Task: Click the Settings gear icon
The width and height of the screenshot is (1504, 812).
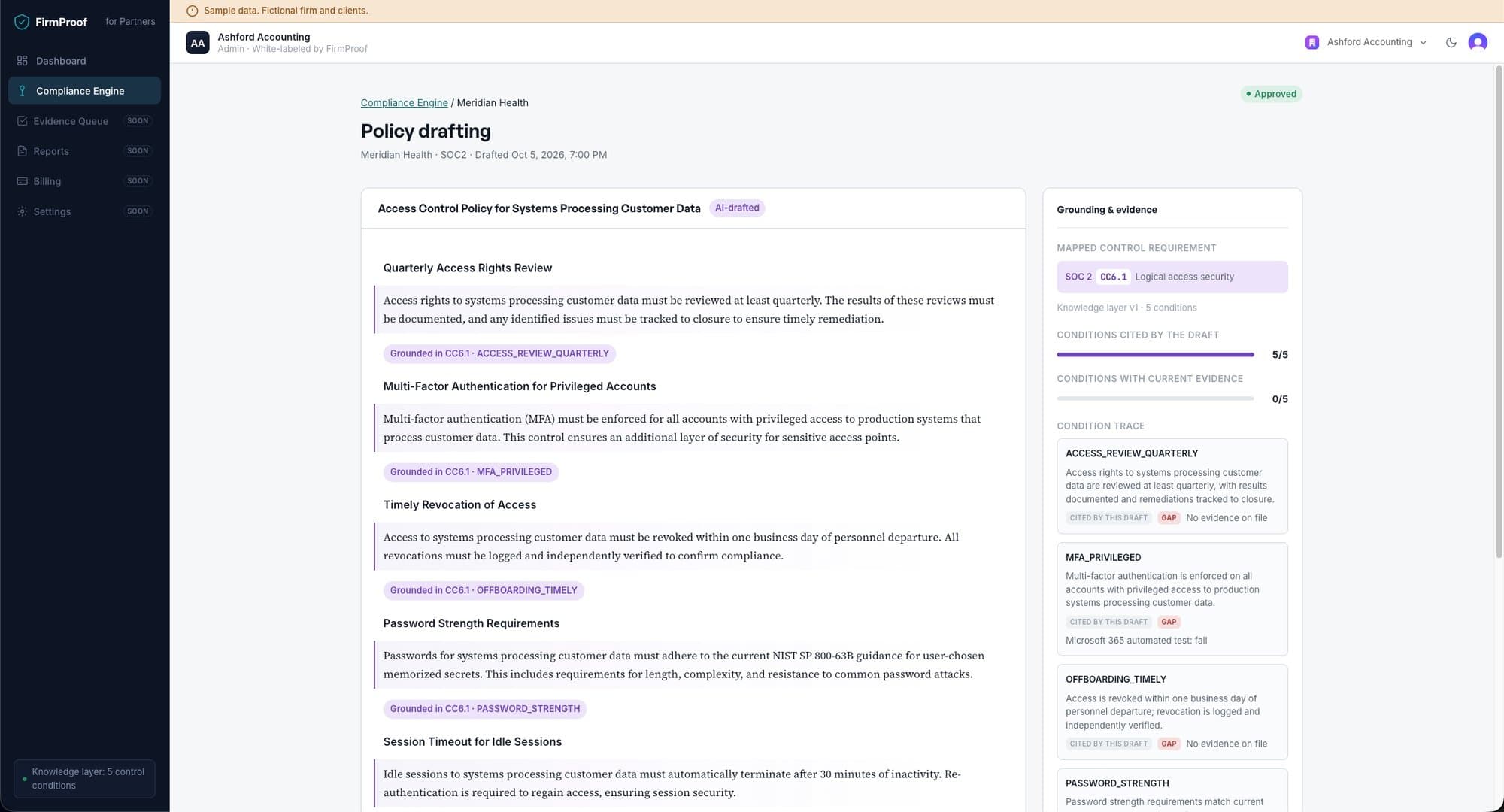Action: pos(22,211)
